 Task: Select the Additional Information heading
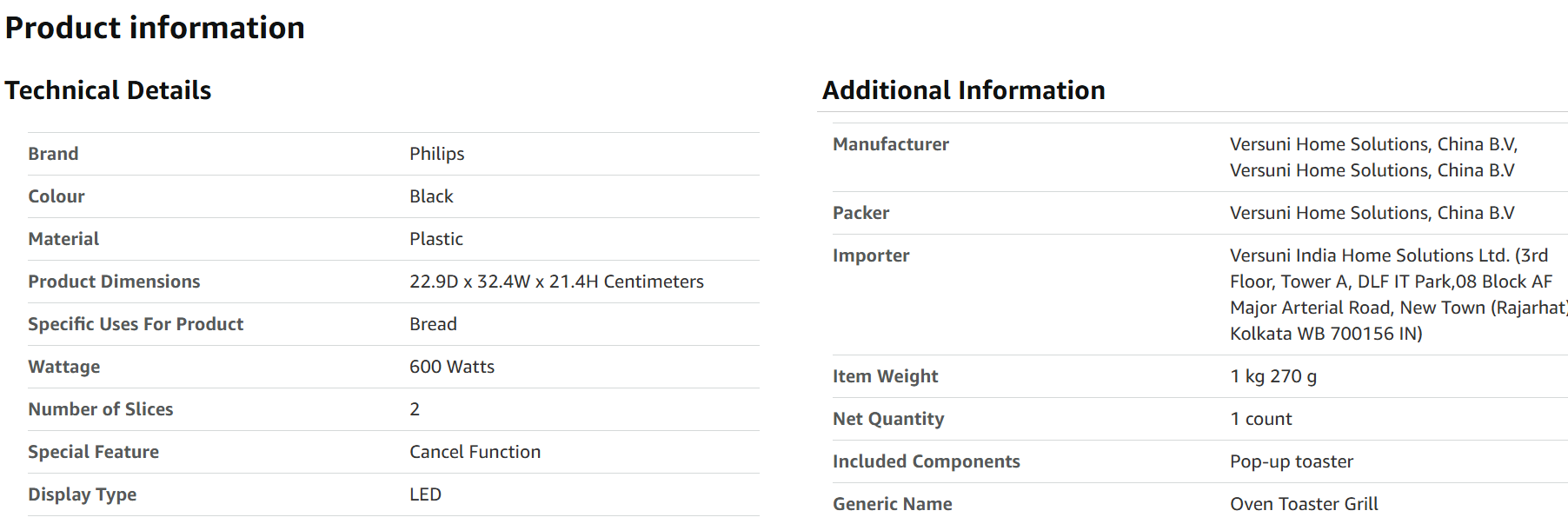963,90
